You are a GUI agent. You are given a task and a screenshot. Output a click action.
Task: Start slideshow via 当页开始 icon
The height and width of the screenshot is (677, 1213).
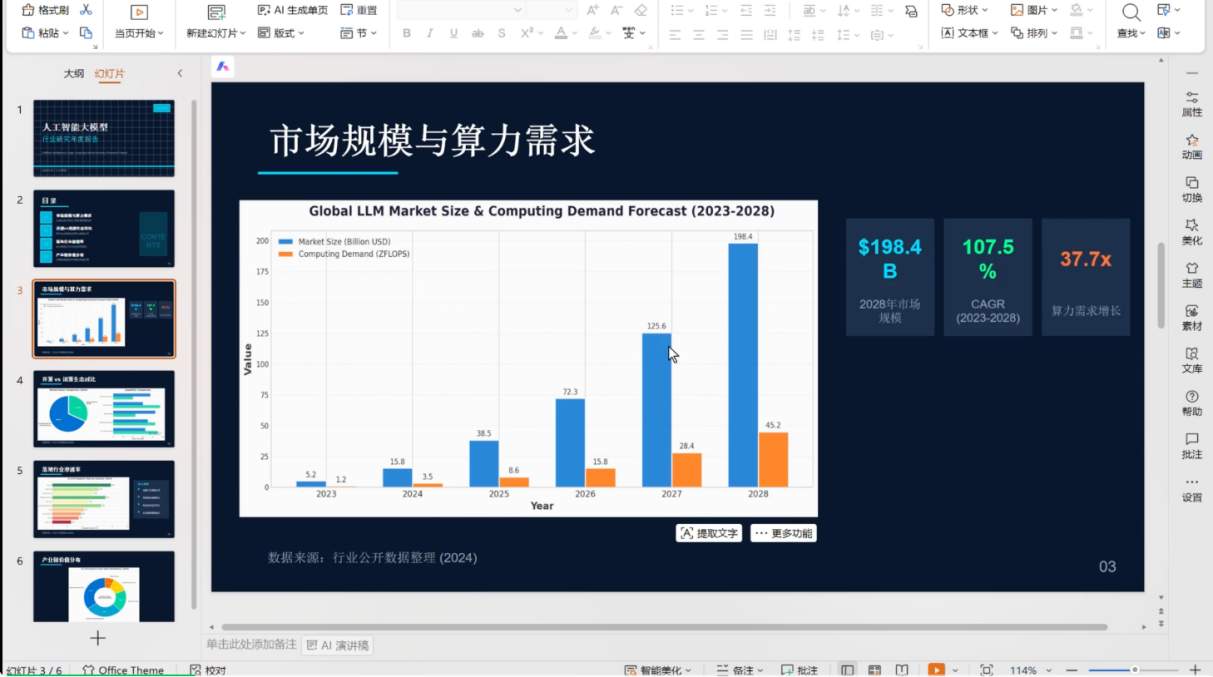click(139, 12)
